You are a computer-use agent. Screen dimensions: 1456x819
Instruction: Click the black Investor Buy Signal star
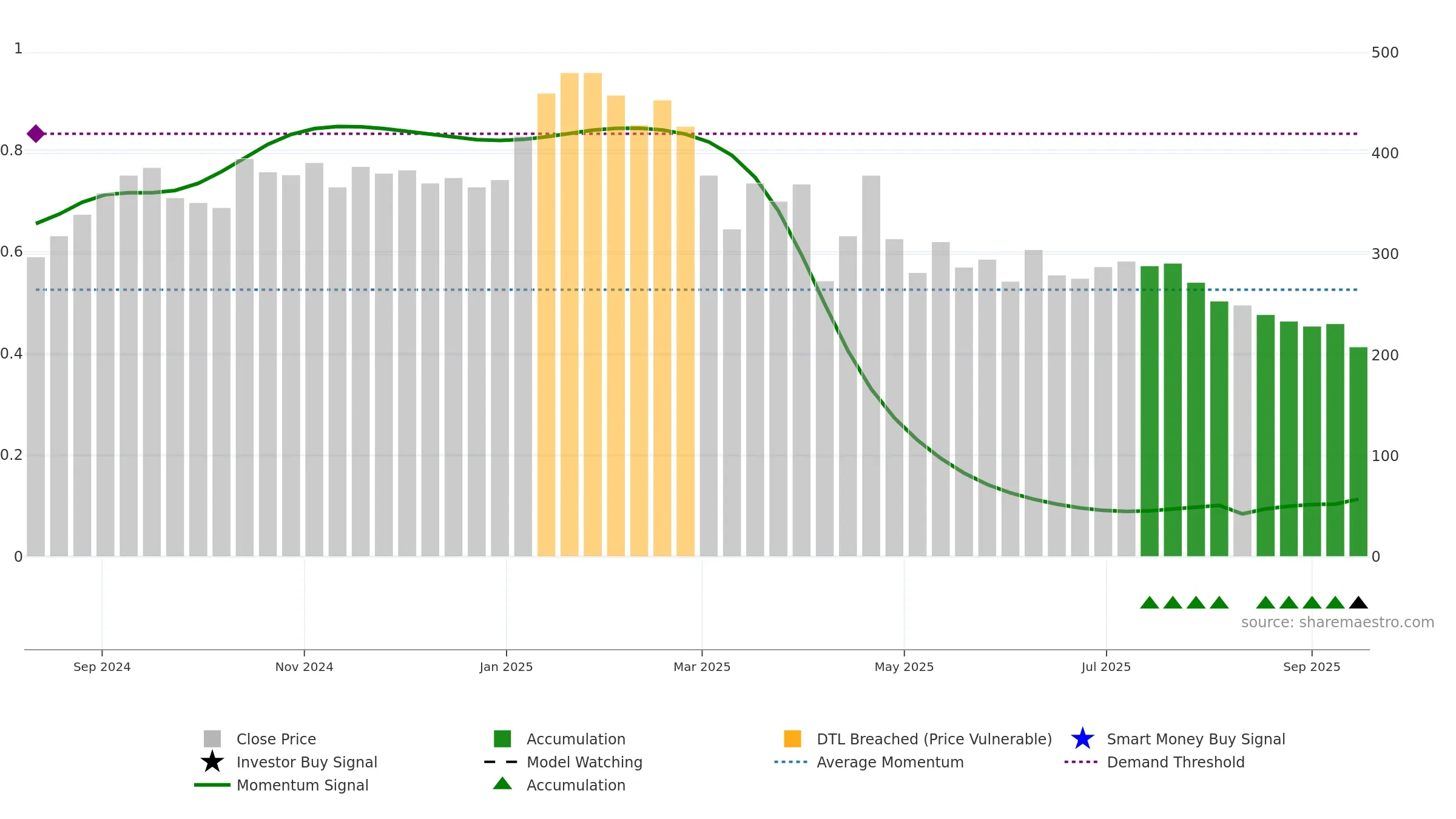[x=212, y=762]
